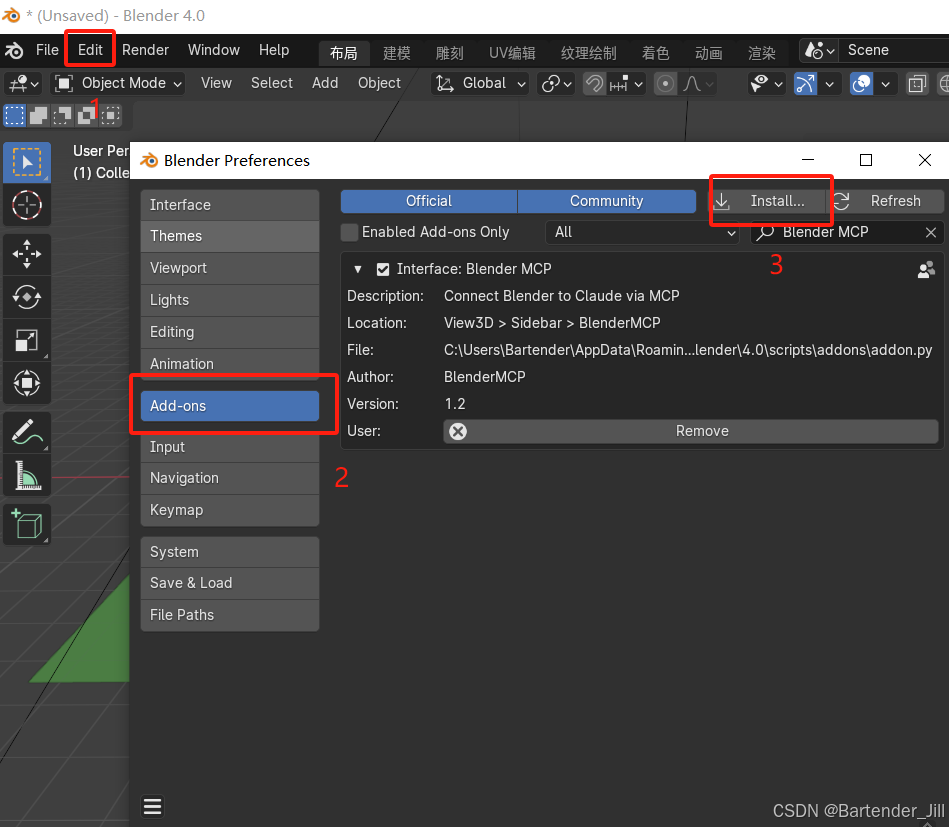Click the Set new selection mode icon
The height and width of the screenshot is (827, 949).
(15, 115)
